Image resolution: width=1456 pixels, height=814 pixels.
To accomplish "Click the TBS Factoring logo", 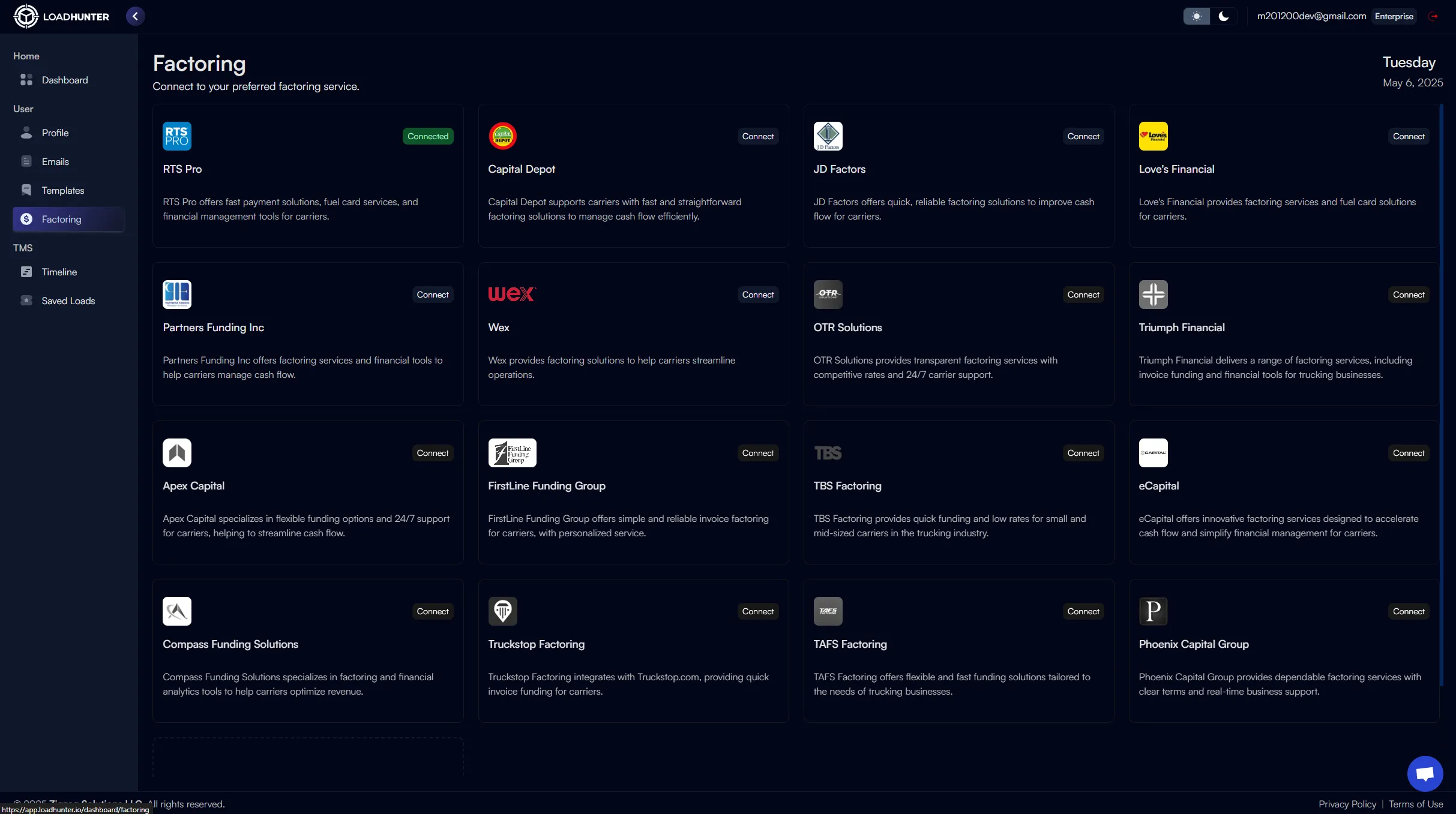I will tap(828, 453).
